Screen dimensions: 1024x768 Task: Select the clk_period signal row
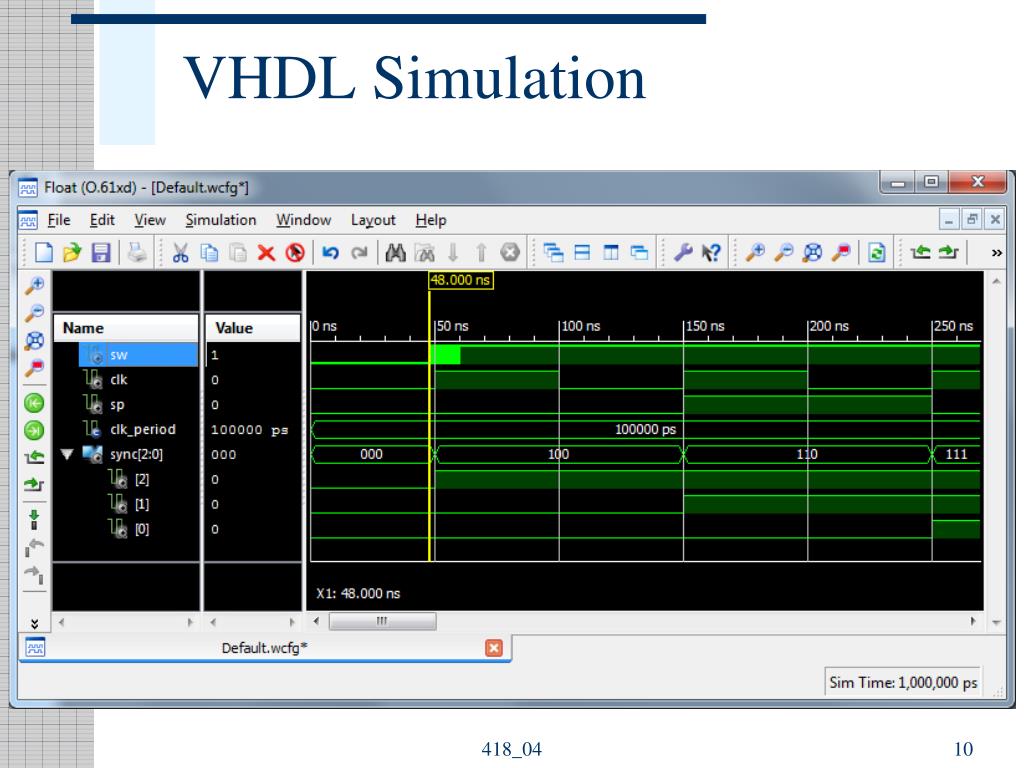pyautogui.click(x=126, y=429)
